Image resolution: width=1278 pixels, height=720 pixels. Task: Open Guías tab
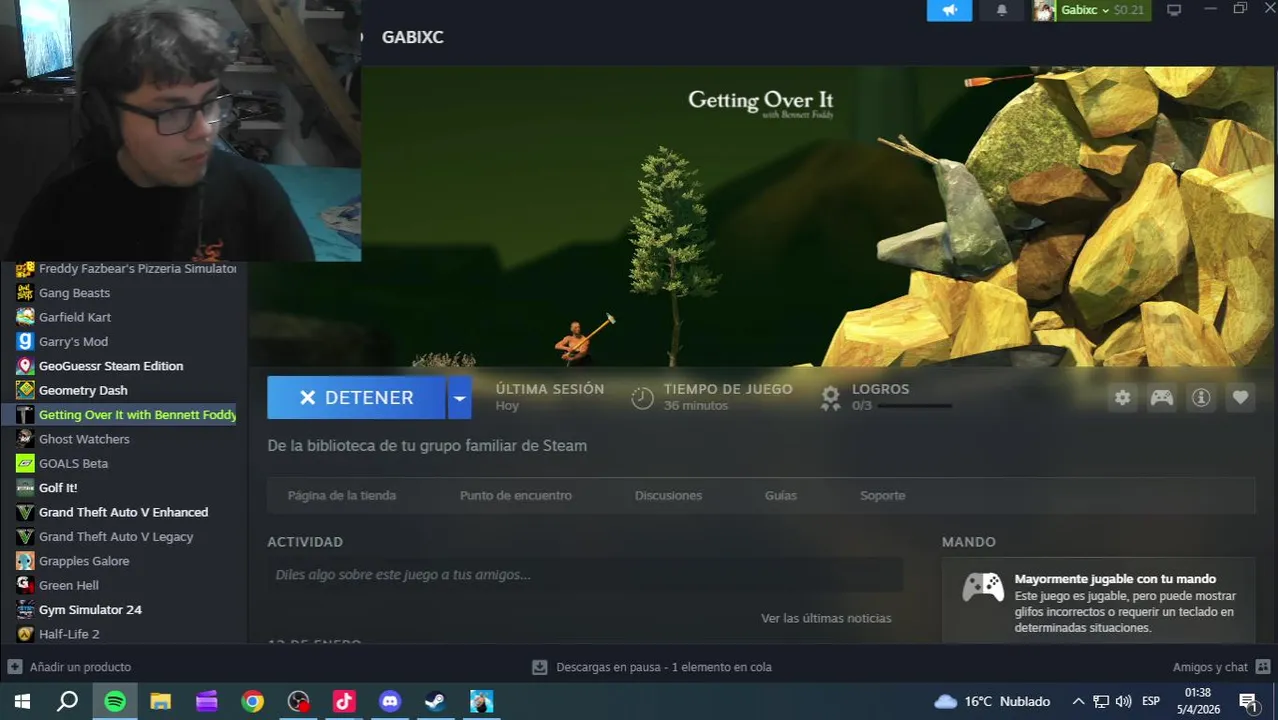pyautogui.click(x=781, y=495)
